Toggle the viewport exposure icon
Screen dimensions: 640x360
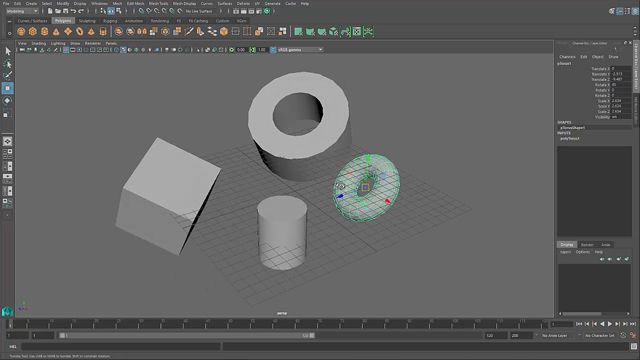click(232, 50)
